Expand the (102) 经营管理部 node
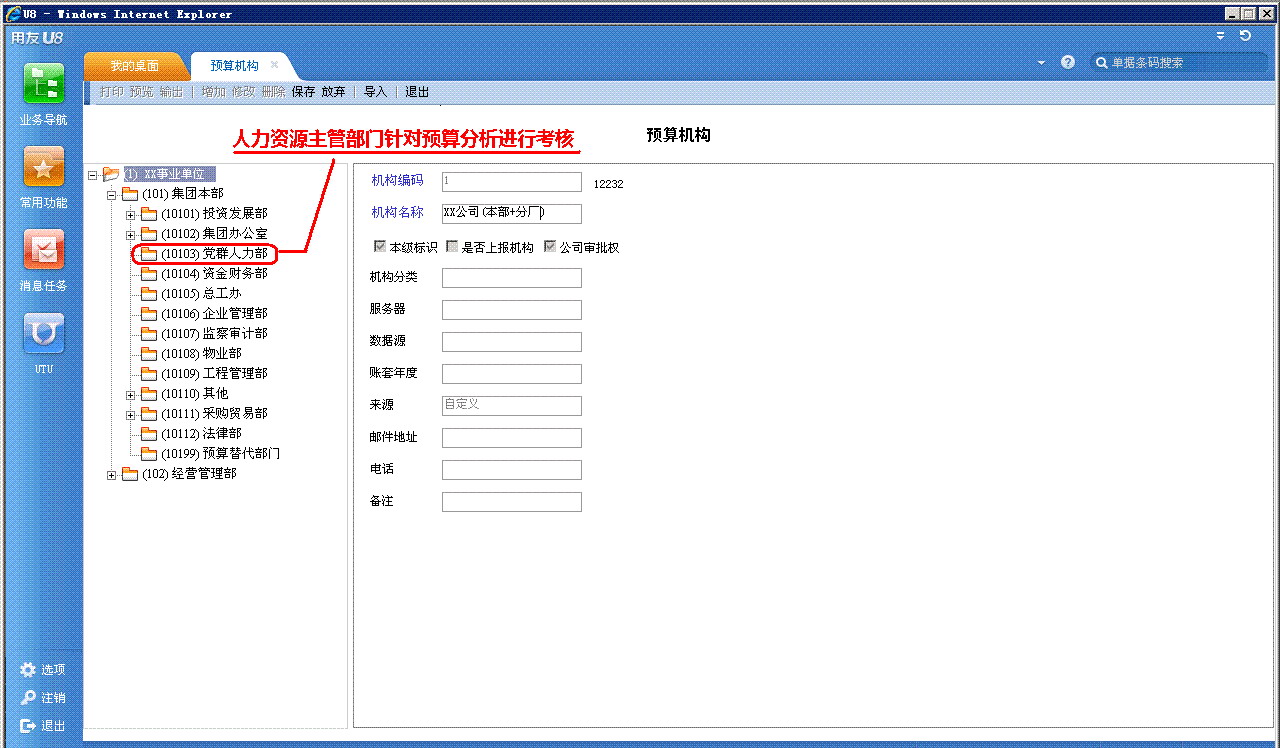The height and width of the screenshot is (748, 1280). coord(112,475)
